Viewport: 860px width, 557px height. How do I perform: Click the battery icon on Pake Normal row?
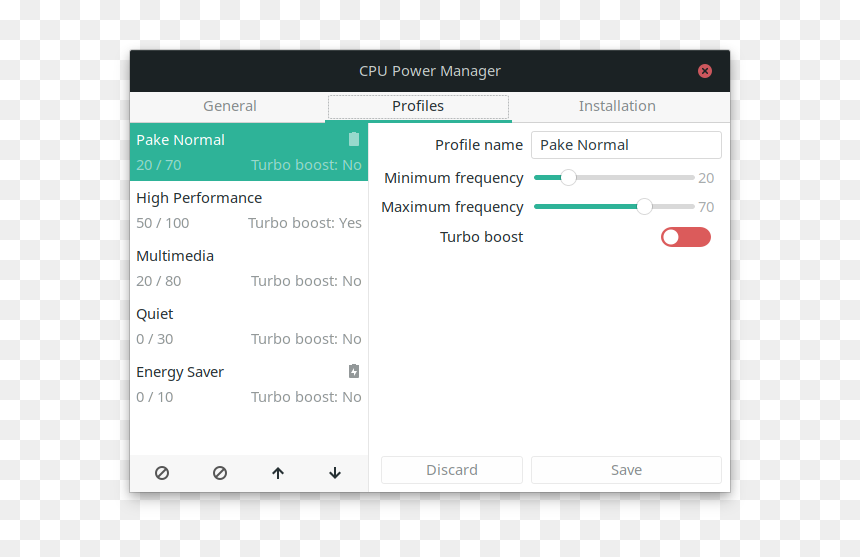click(354, 139)
